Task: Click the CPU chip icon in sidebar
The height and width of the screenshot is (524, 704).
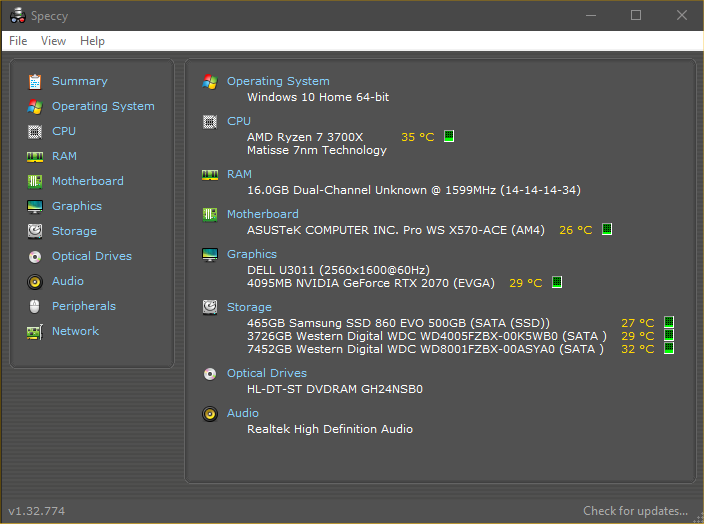Action: [35, 132]
